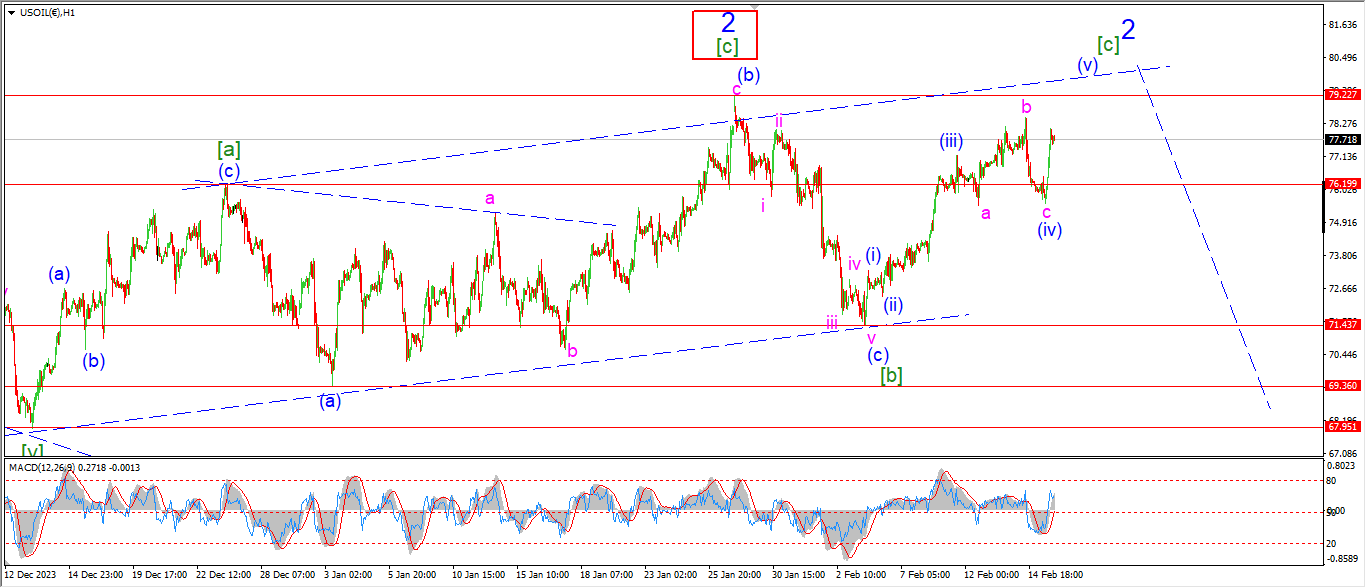Select the green [b] wave label
The image size is (1366, 588).
[891, 376]
